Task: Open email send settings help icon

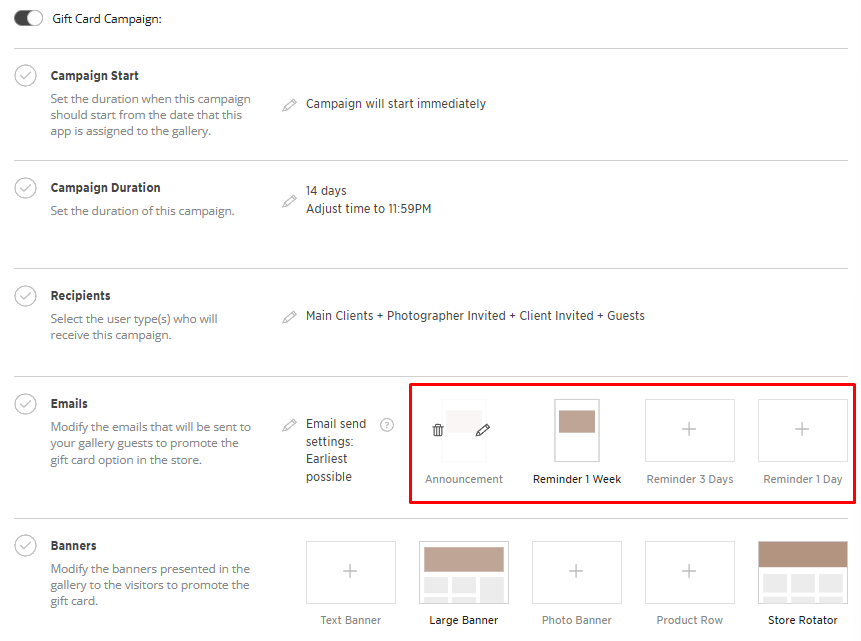Action: coord(387,425)
